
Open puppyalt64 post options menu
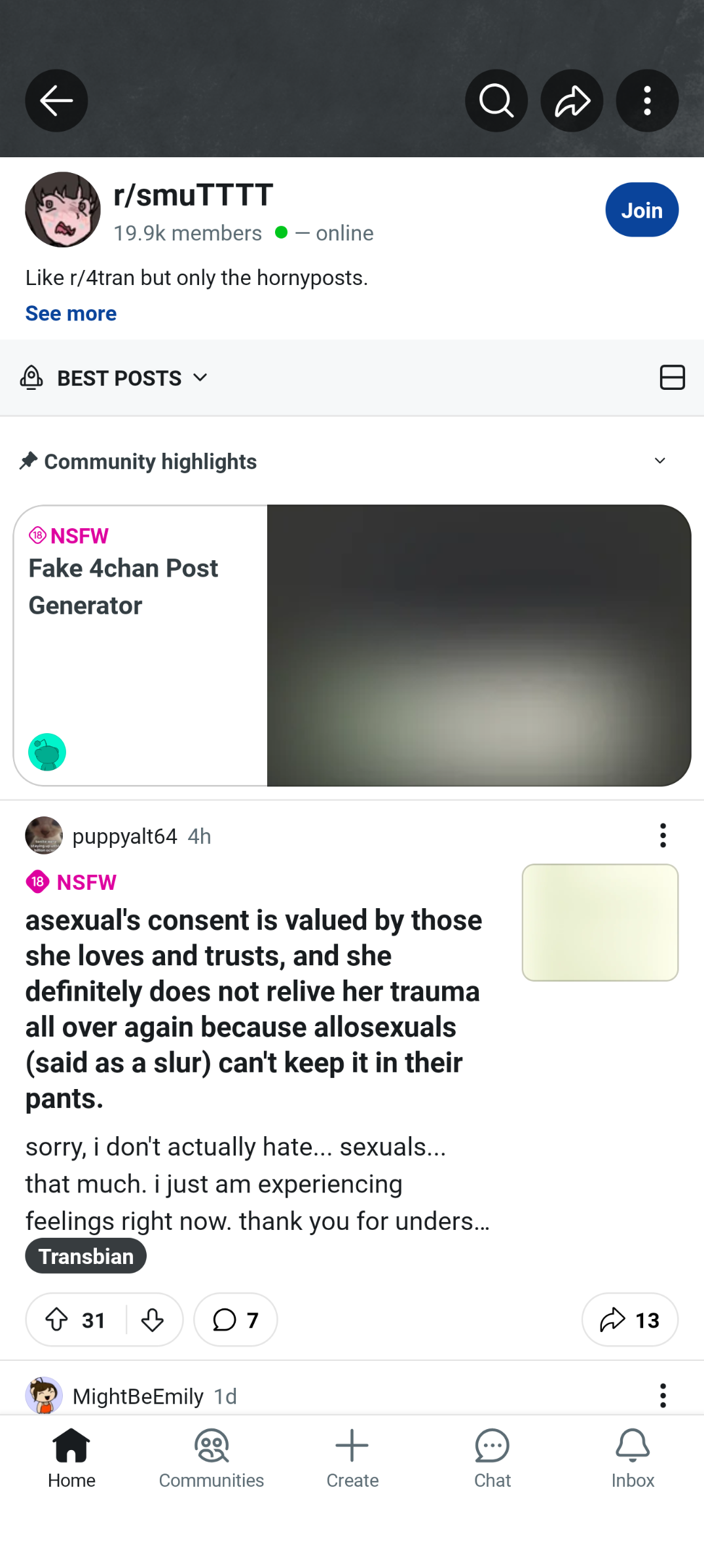point(663,835)
